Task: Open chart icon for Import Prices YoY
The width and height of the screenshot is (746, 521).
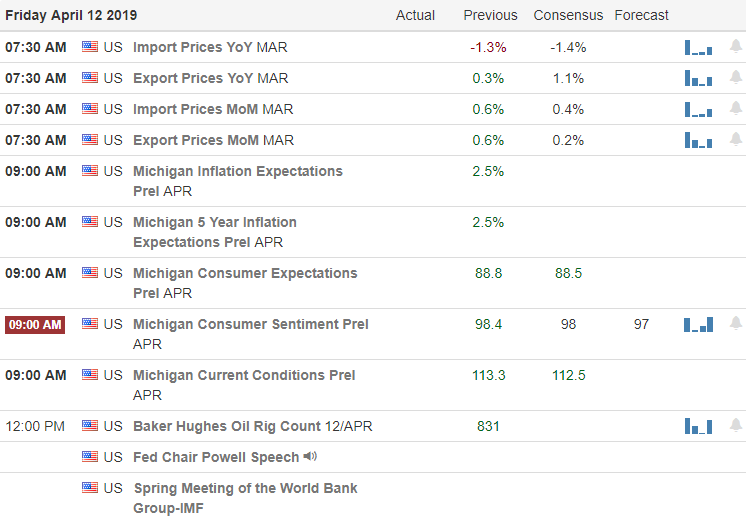Action: [698, 48]
